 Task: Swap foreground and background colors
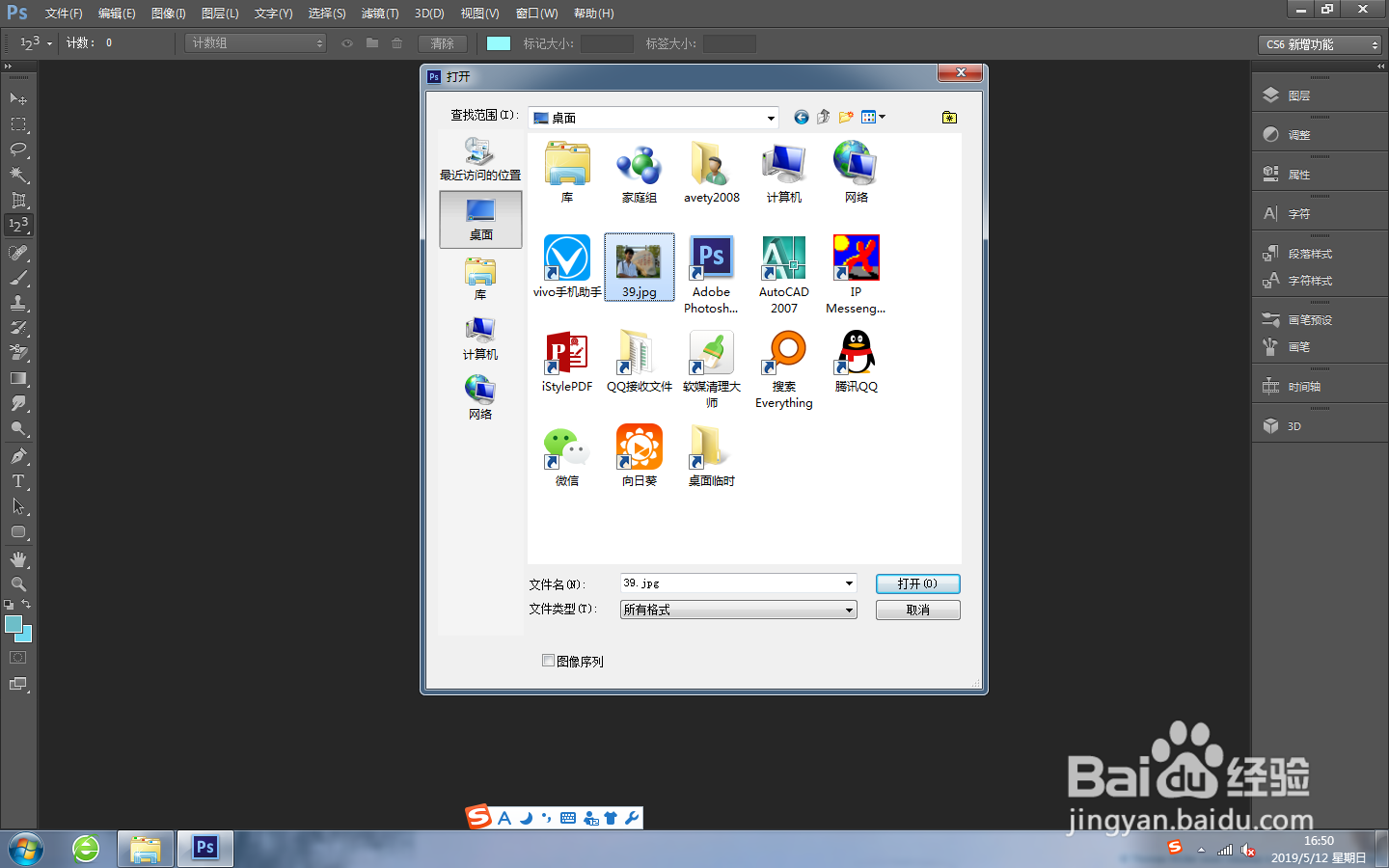coord(26,605)
